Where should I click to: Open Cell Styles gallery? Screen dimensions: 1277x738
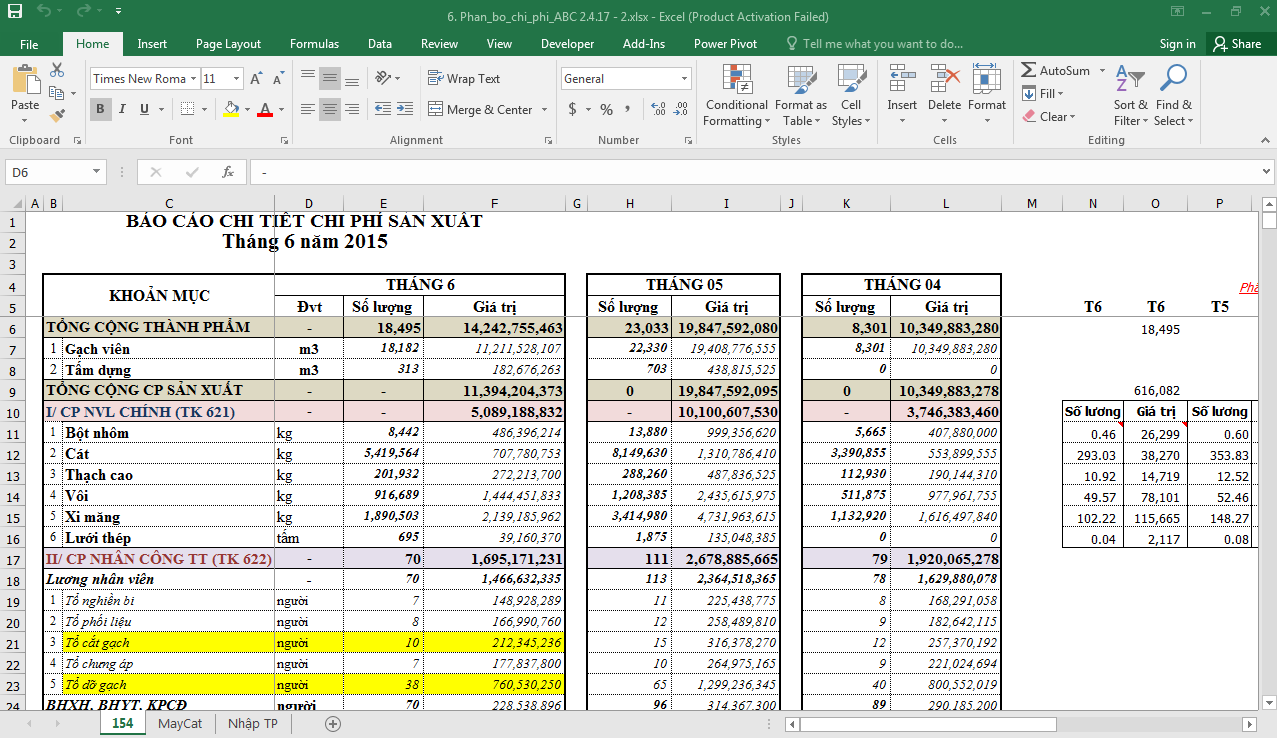click(x=851, y=96)
